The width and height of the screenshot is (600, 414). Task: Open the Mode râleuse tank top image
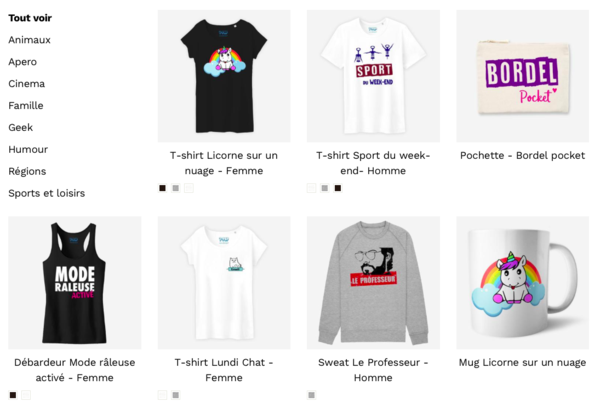(x=75, y=283)
